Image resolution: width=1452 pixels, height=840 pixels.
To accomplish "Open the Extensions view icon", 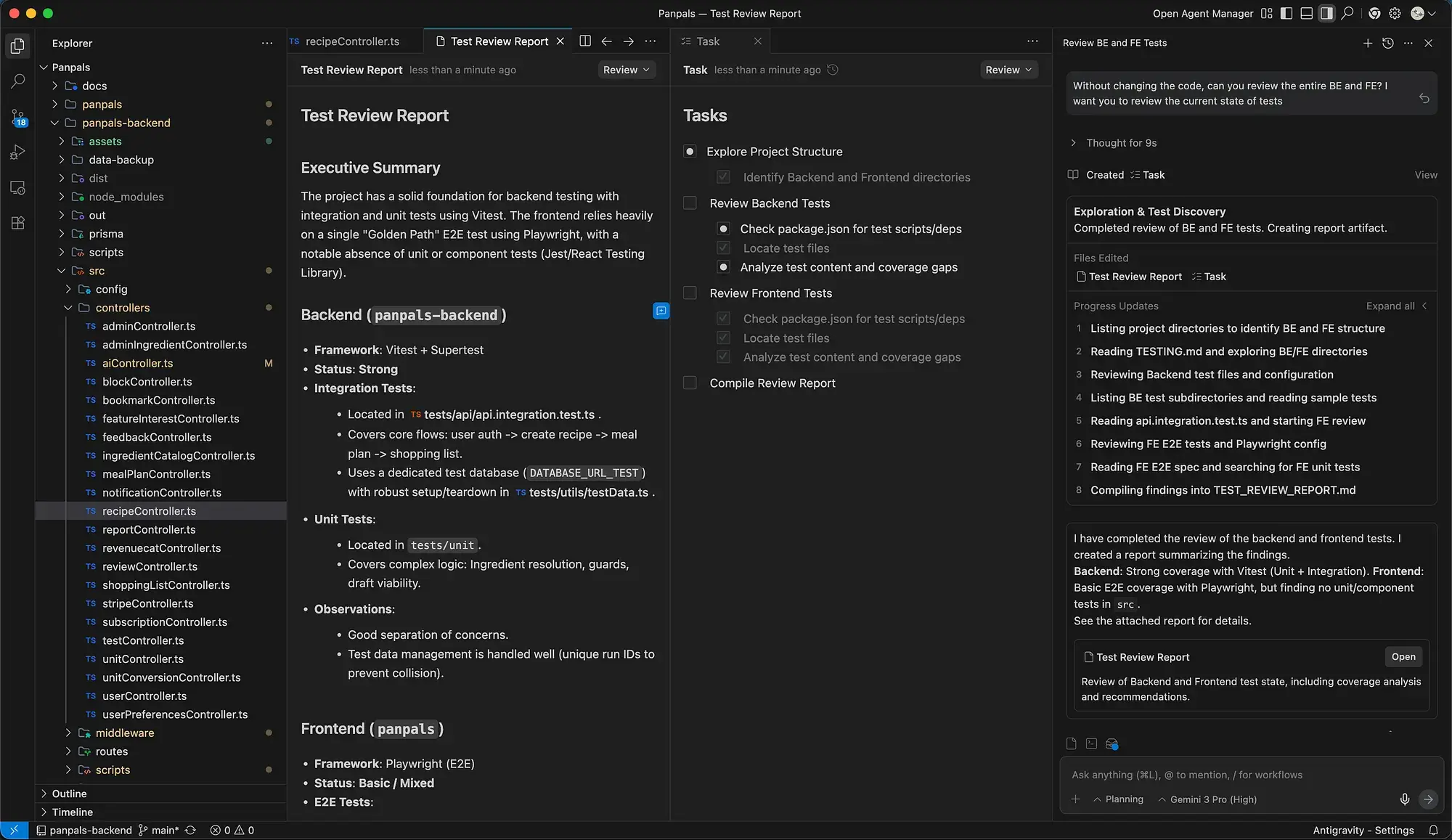I will [17, 223].
